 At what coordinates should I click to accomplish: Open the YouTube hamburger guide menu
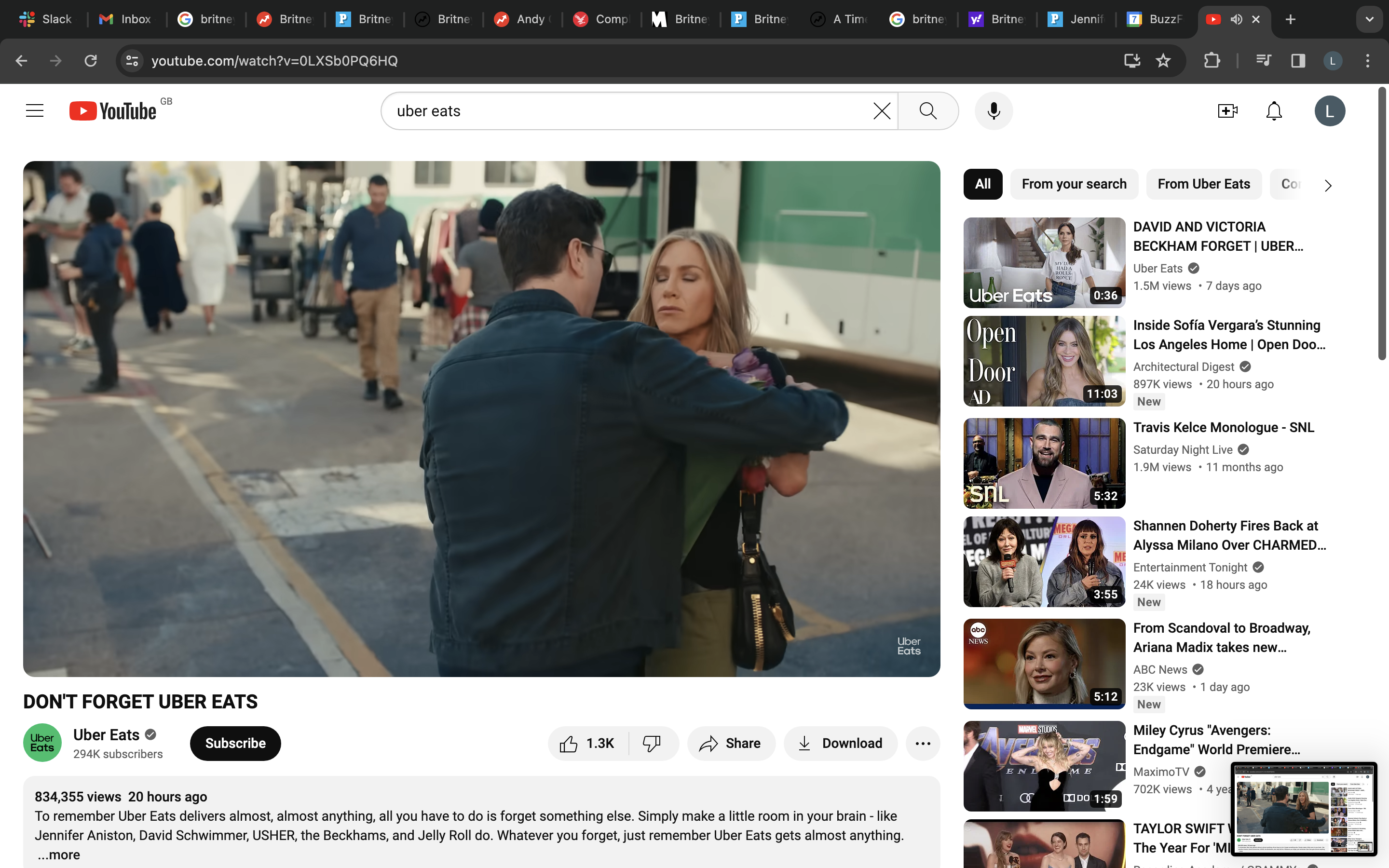[x=34, y=111]
